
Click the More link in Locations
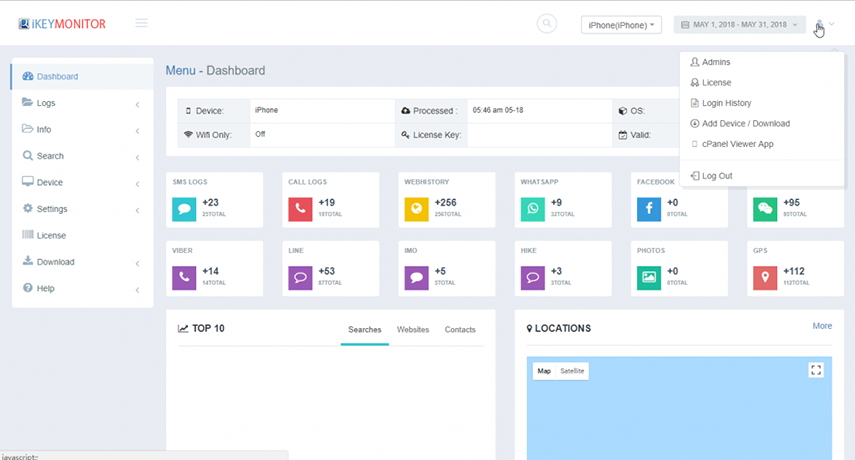click(822, 325)
